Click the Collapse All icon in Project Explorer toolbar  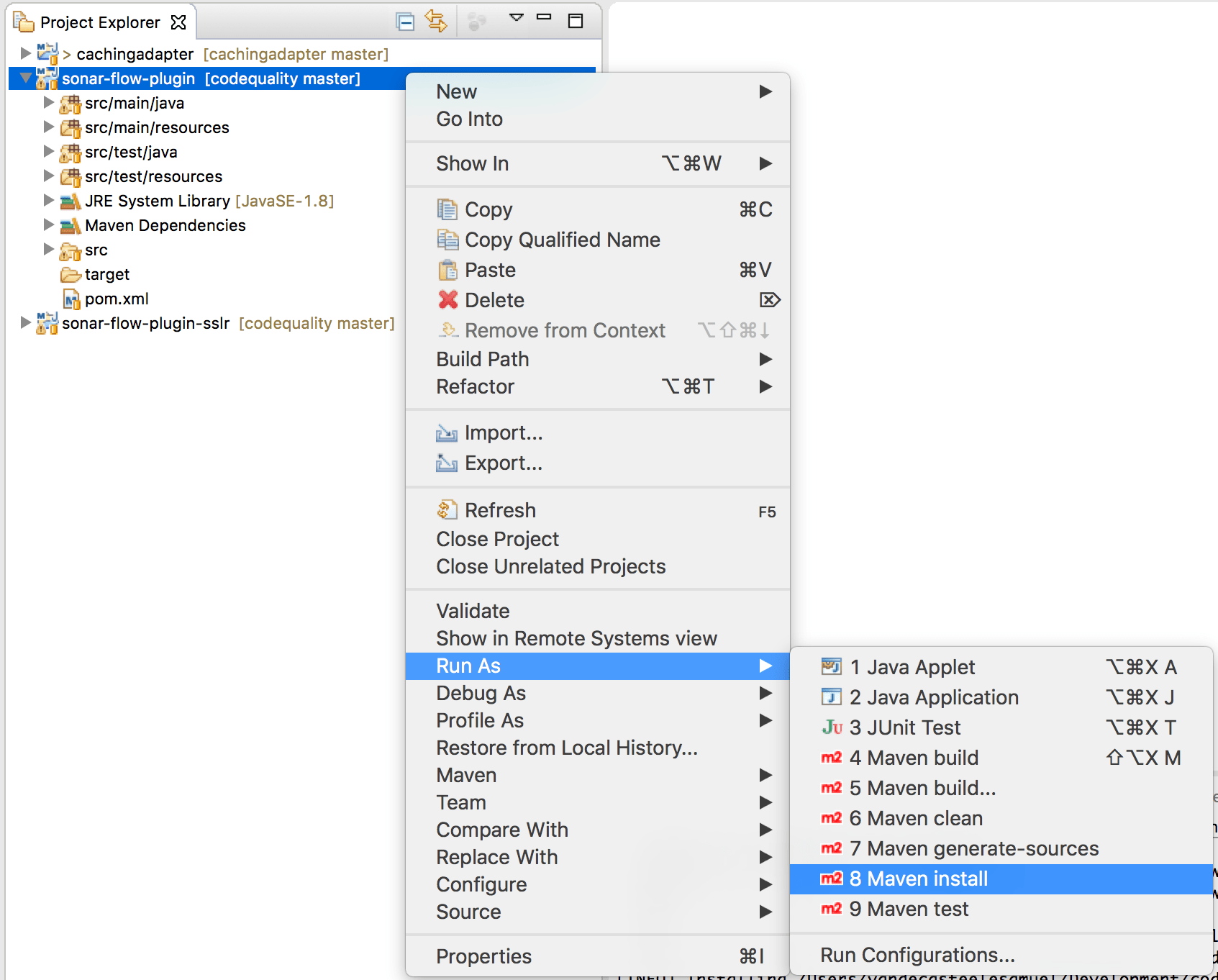tap(405, 22)
